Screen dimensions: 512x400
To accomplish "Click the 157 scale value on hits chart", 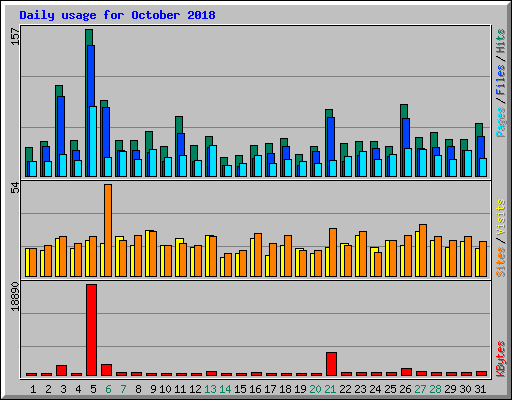I will 15,37.
